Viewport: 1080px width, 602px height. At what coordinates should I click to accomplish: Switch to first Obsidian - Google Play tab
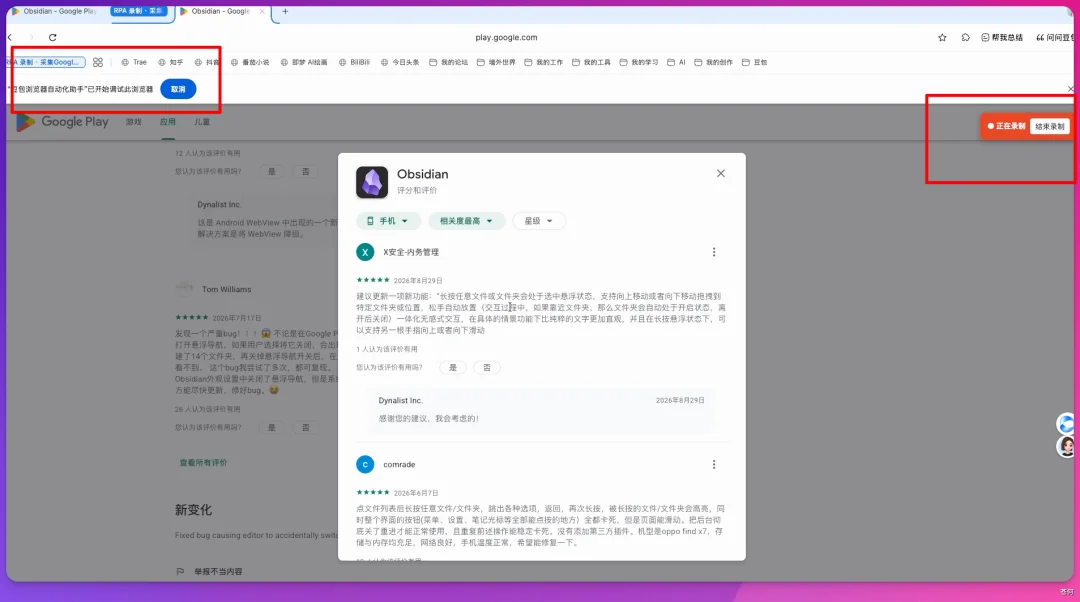55,11
